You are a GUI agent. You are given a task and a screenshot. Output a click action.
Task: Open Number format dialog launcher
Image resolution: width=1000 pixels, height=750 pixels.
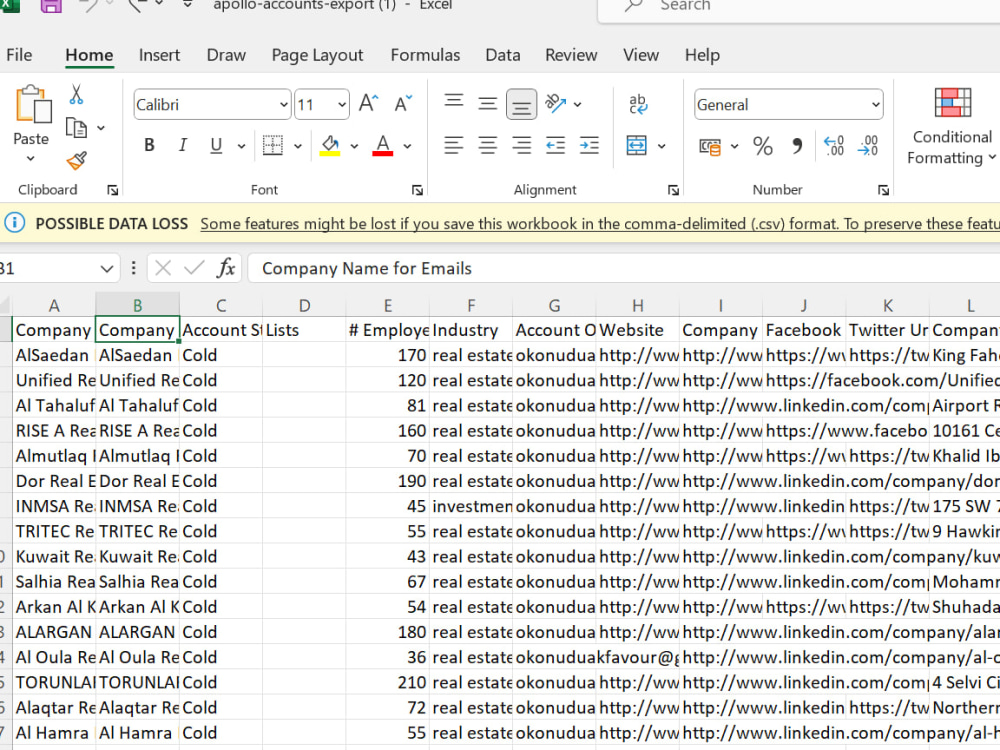point(883,190)
